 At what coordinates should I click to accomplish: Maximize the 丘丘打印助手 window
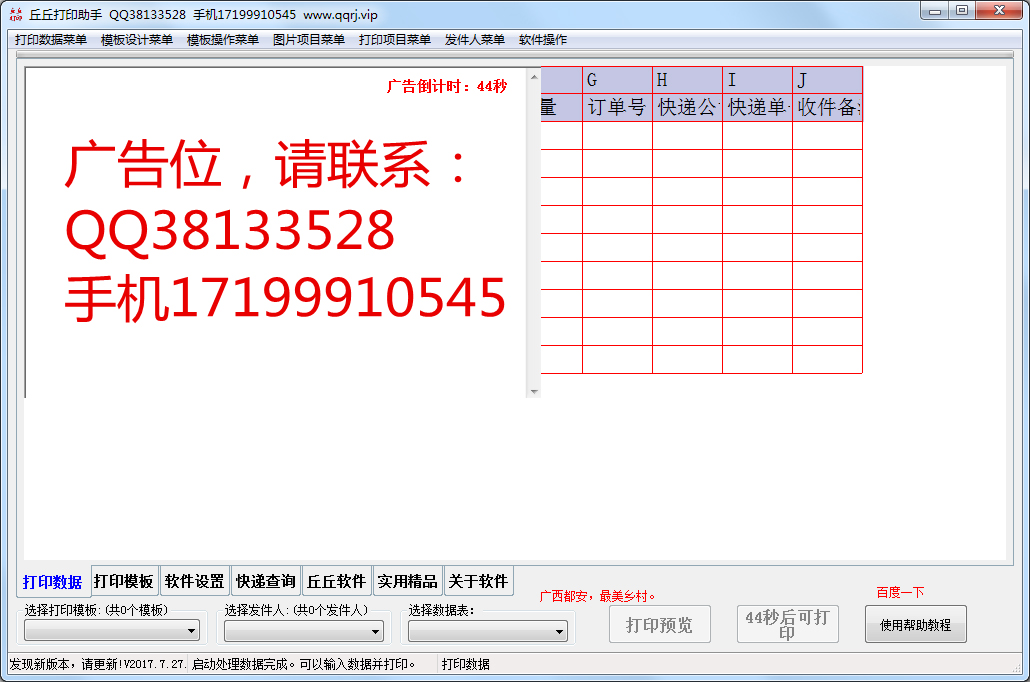pyautogui.click(x=962, y=11)
